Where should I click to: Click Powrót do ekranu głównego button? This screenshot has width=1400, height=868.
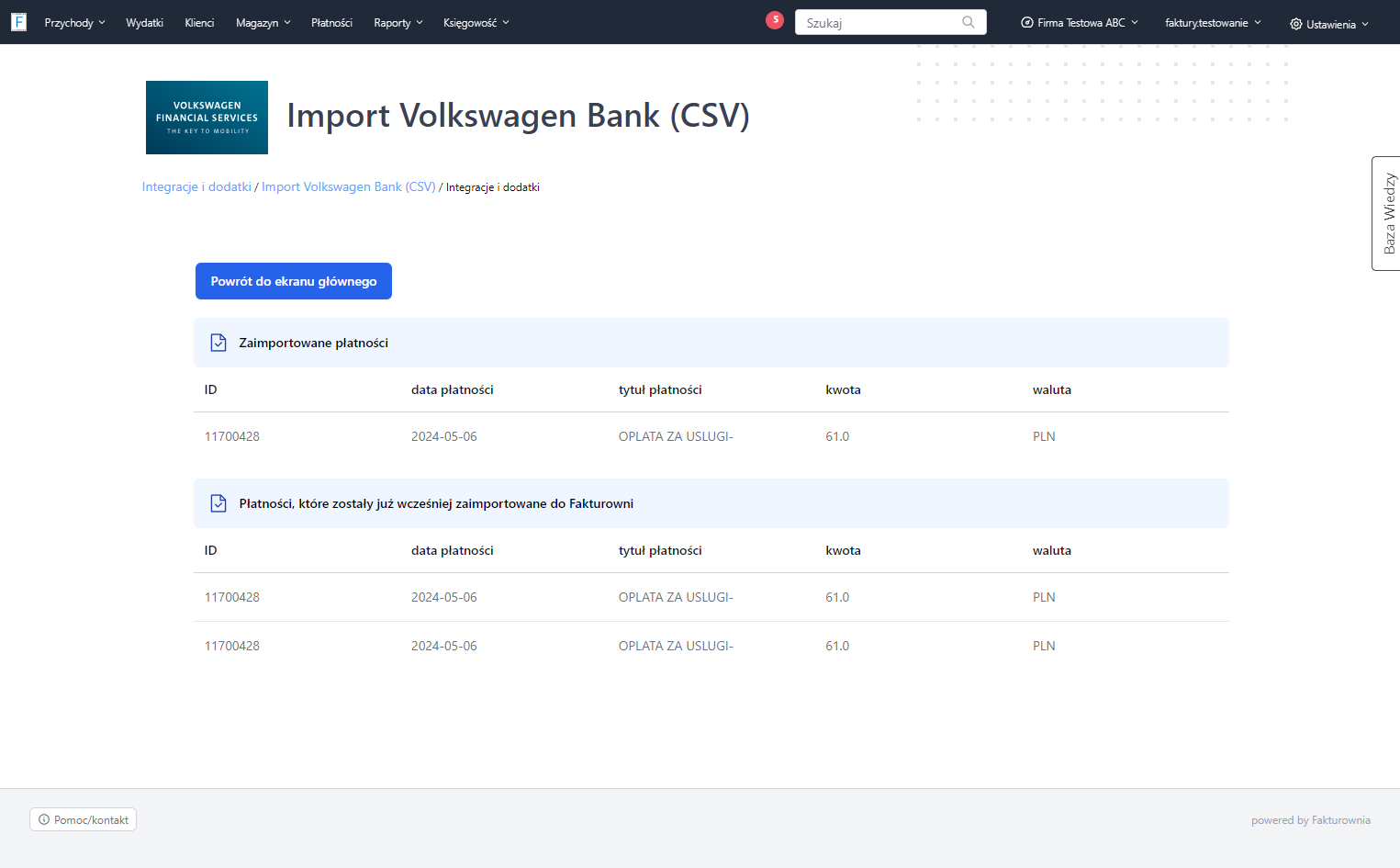294,281
